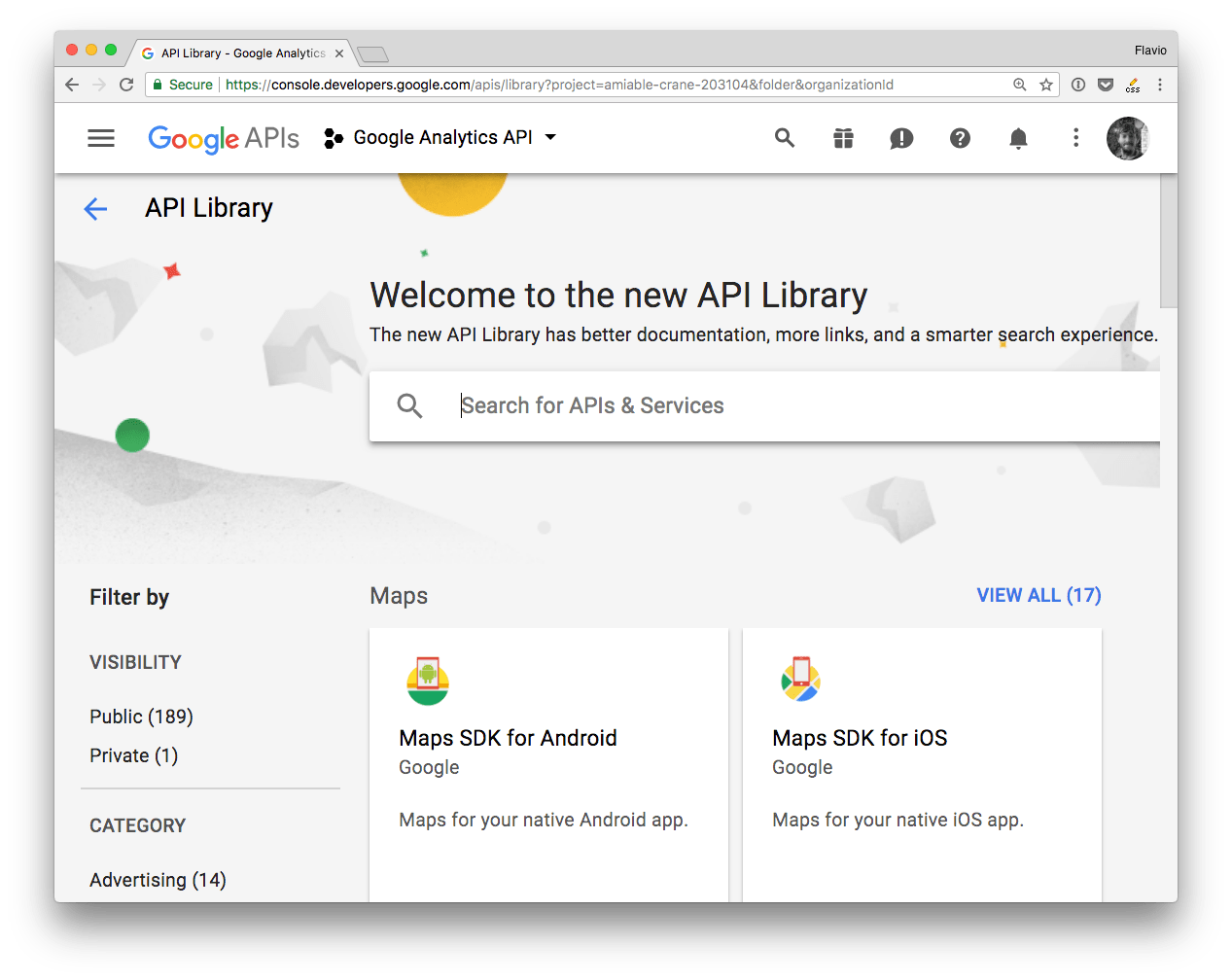Viewport: 1232px width, 980px height.
Task: Click the Google APIs logo
Action: pos(223,137)
